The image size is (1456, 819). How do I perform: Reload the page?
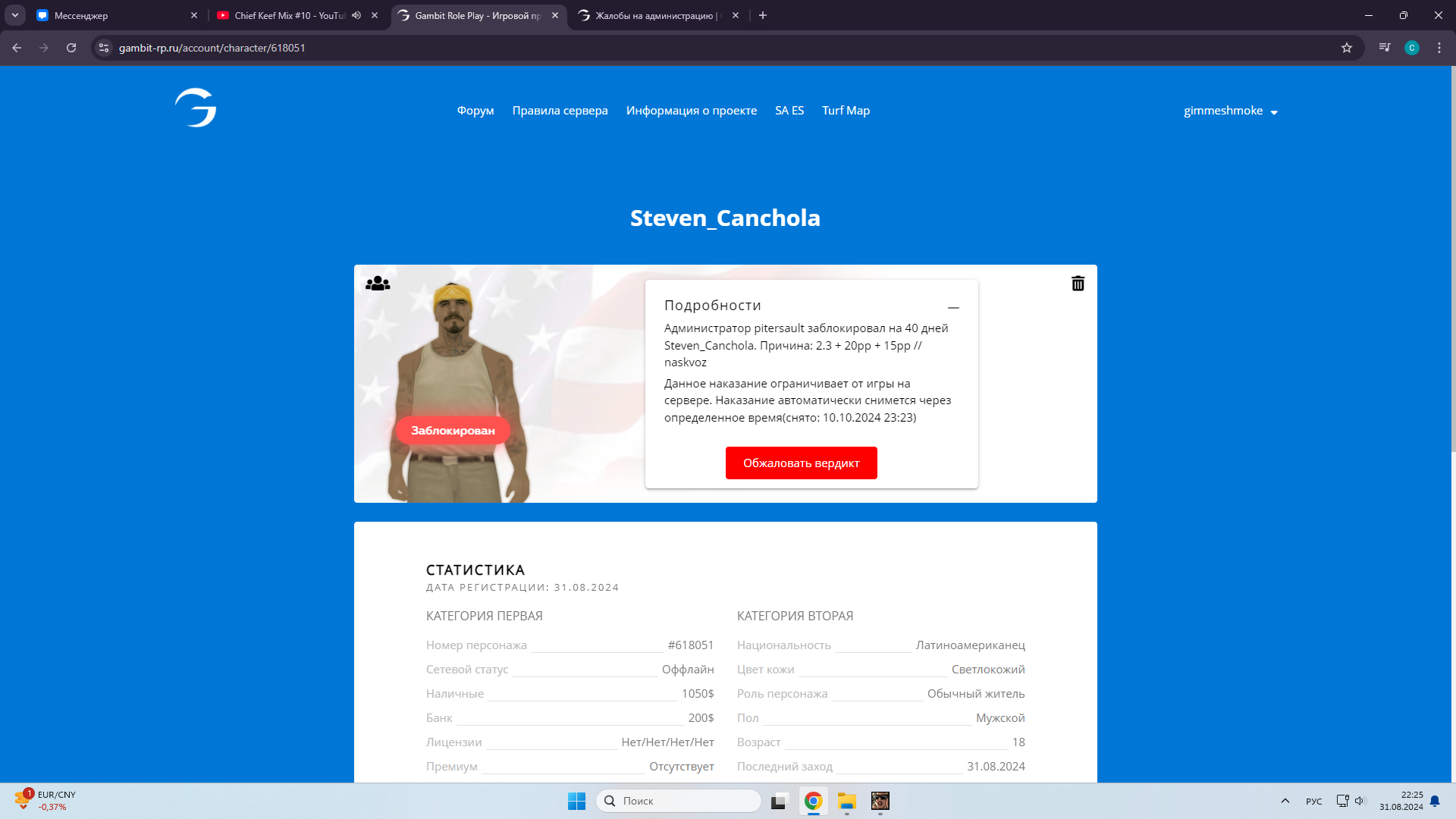71,48
